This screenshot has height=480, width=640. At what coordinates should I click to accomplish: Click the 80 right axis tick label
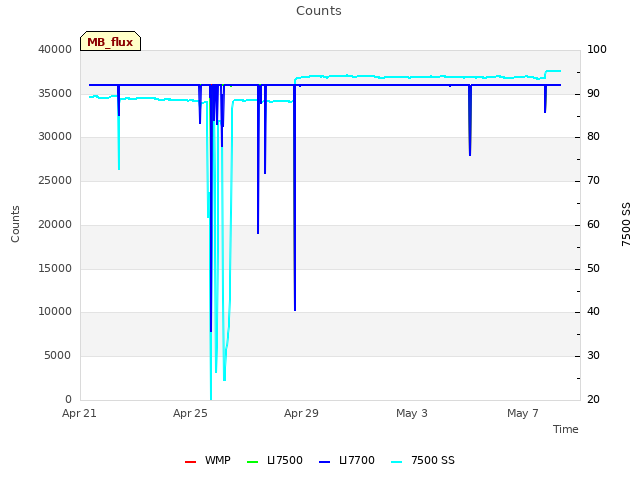(593, 137)
